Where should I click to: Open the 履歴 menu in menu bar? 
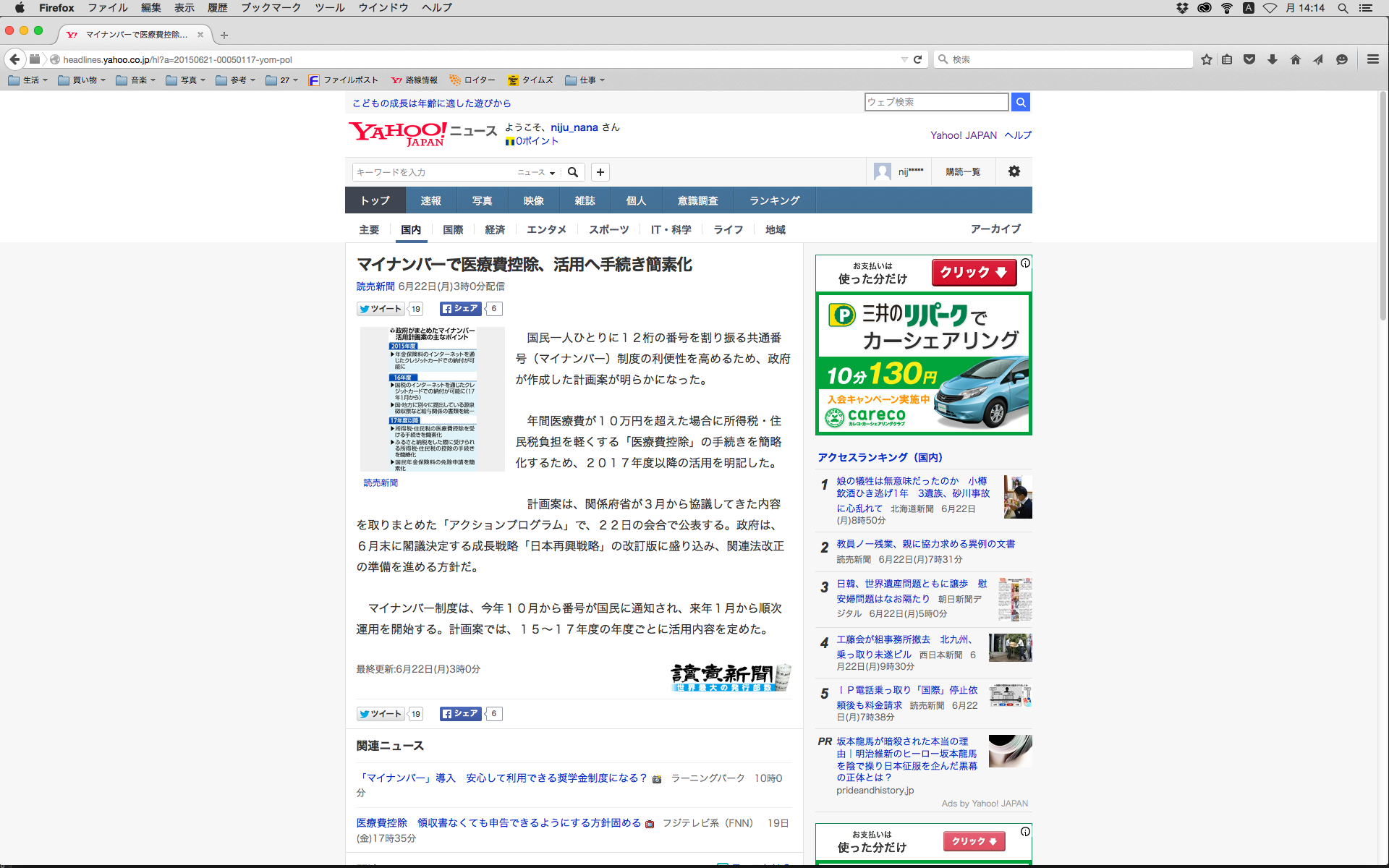[x=217, y=8]
